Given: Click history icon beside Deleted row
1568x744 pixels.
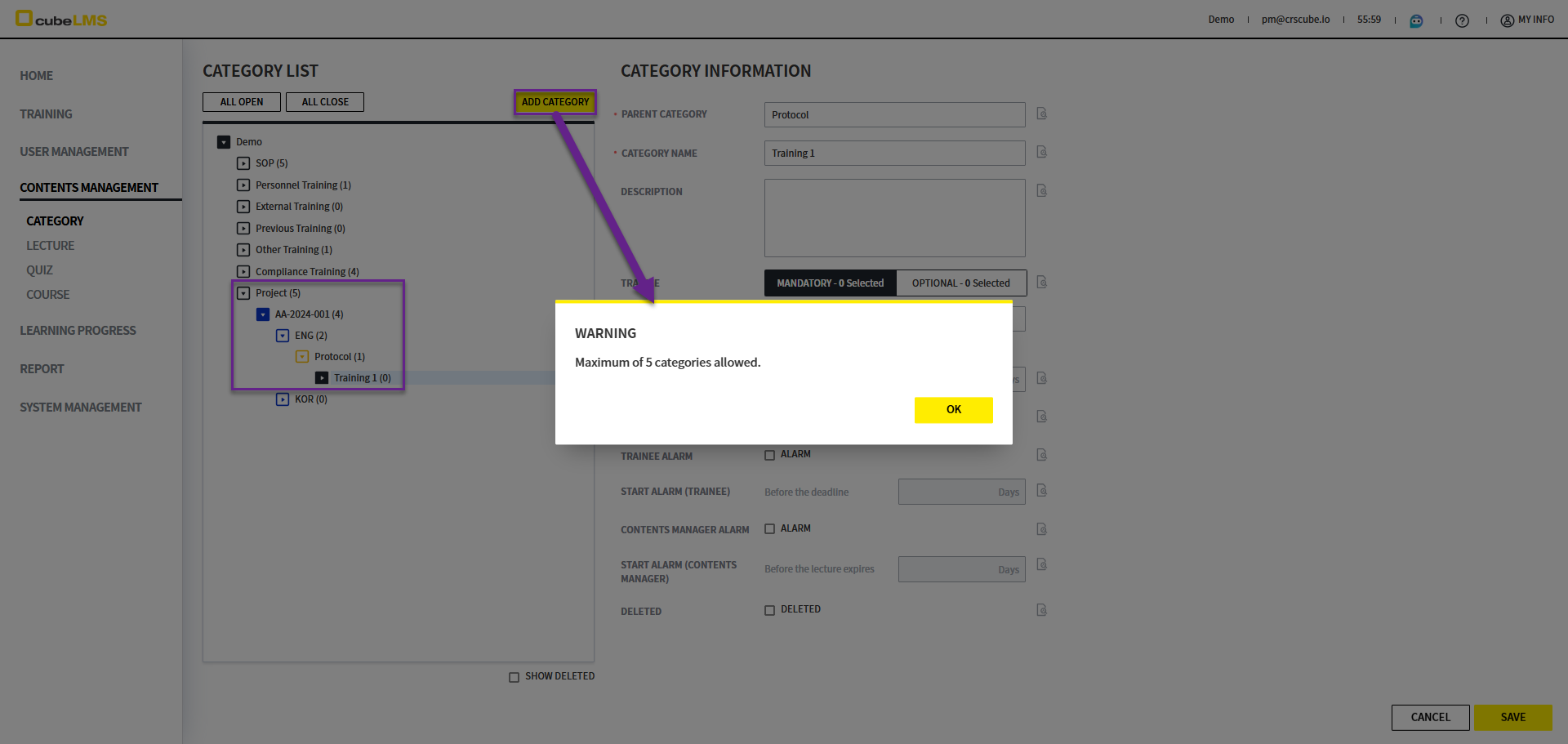Looking at the screenshot, I should (x=1041, y=610).
